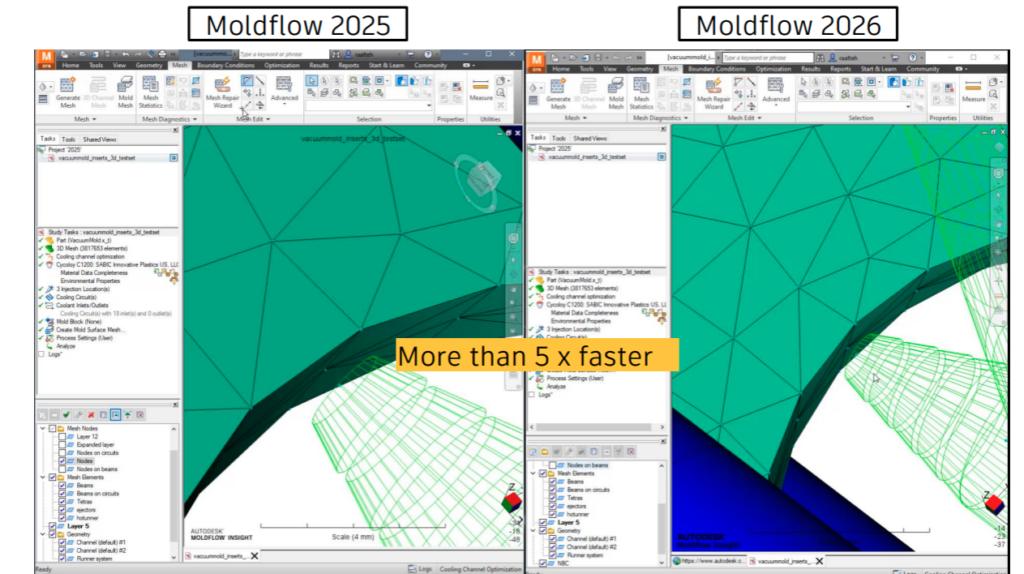The width and height of the screenshot is (1024, 574).
Task: Click Generate Mesh in the Moldflow 2025 window
Action: [67, 93]
